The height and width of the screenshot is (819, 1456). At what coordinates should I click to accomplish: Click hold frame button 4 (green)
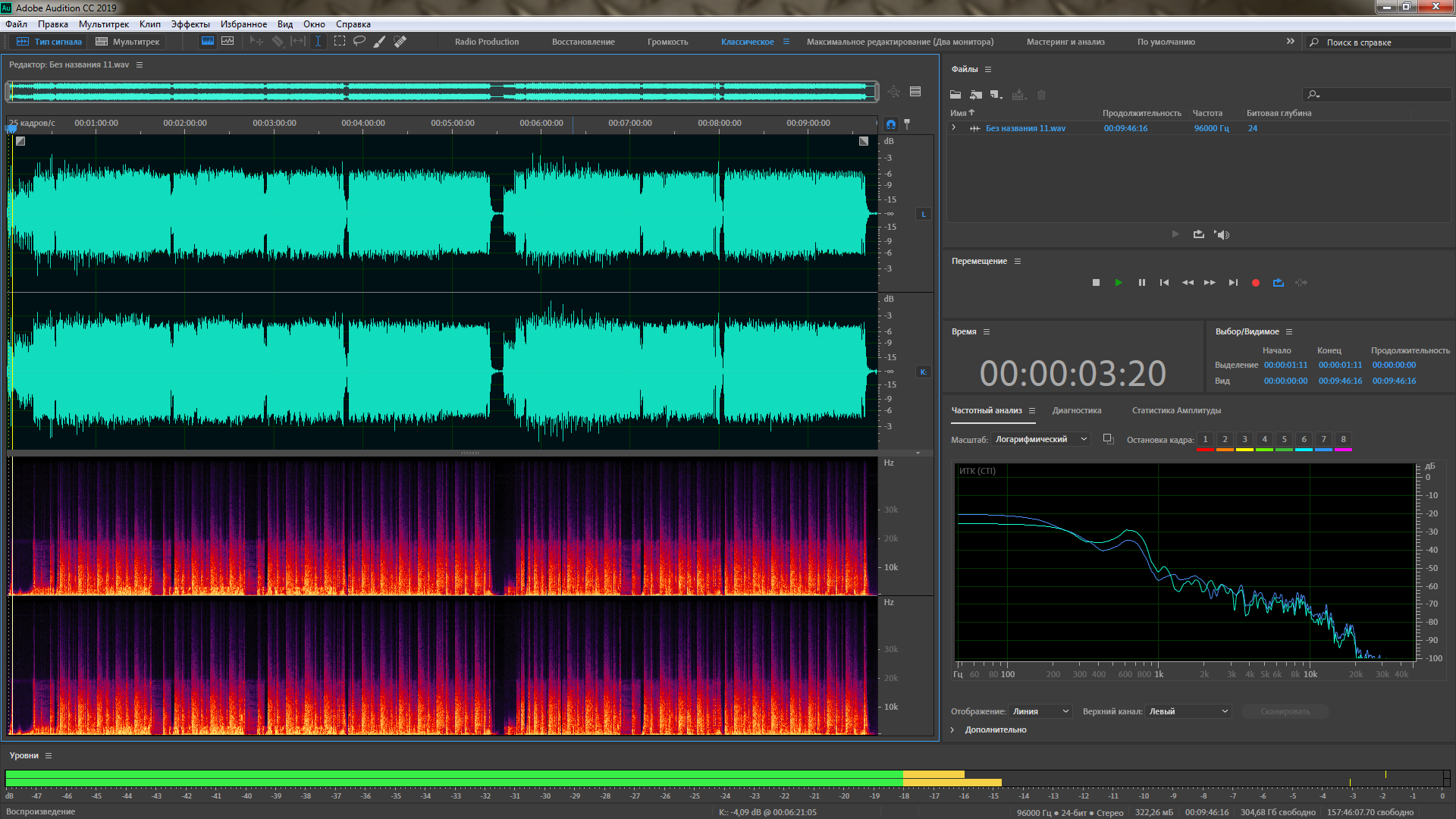(1264, 440)
